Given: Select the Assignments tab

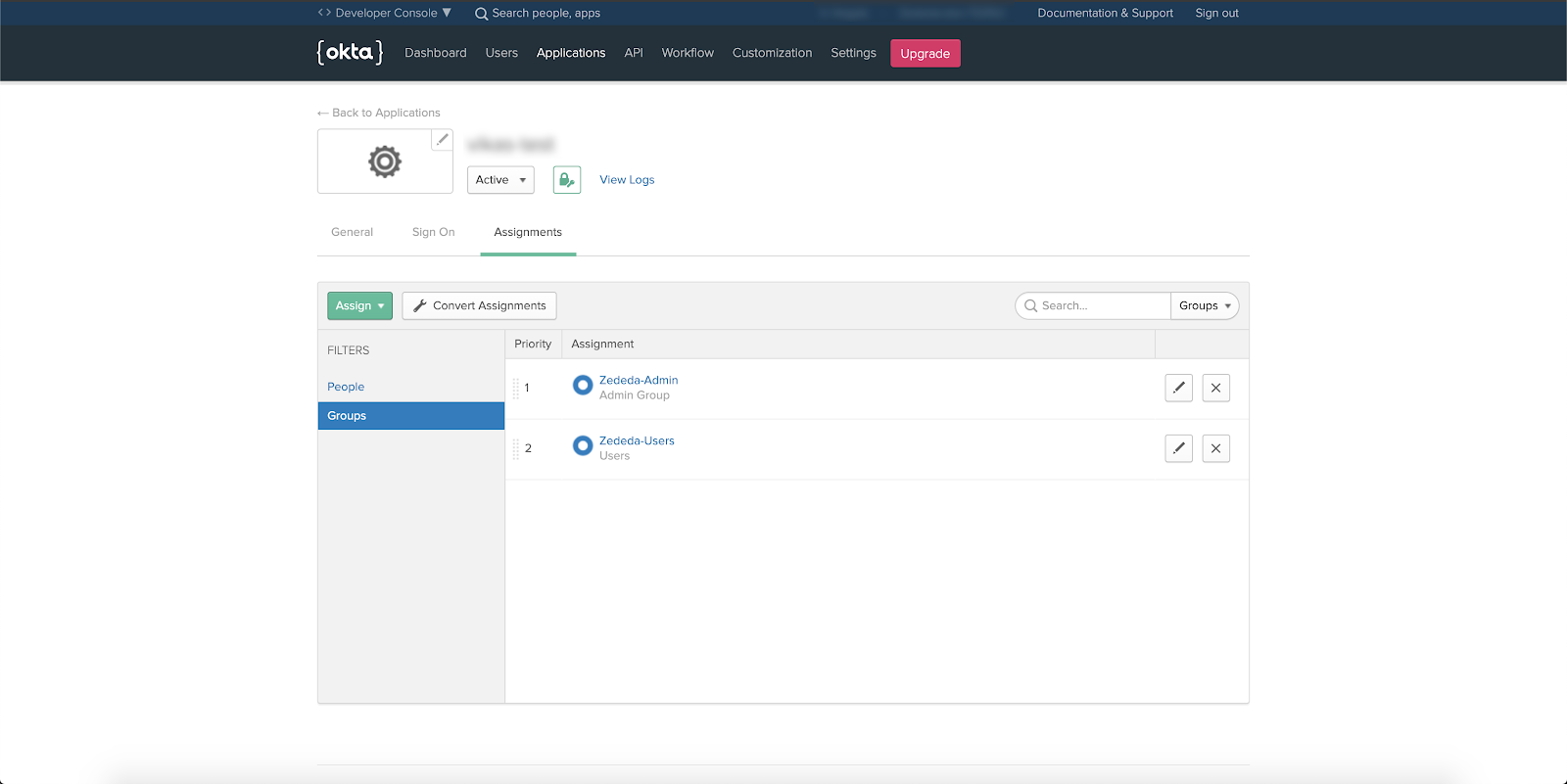Looking at the screenshot, I should (x=528, y=232).
